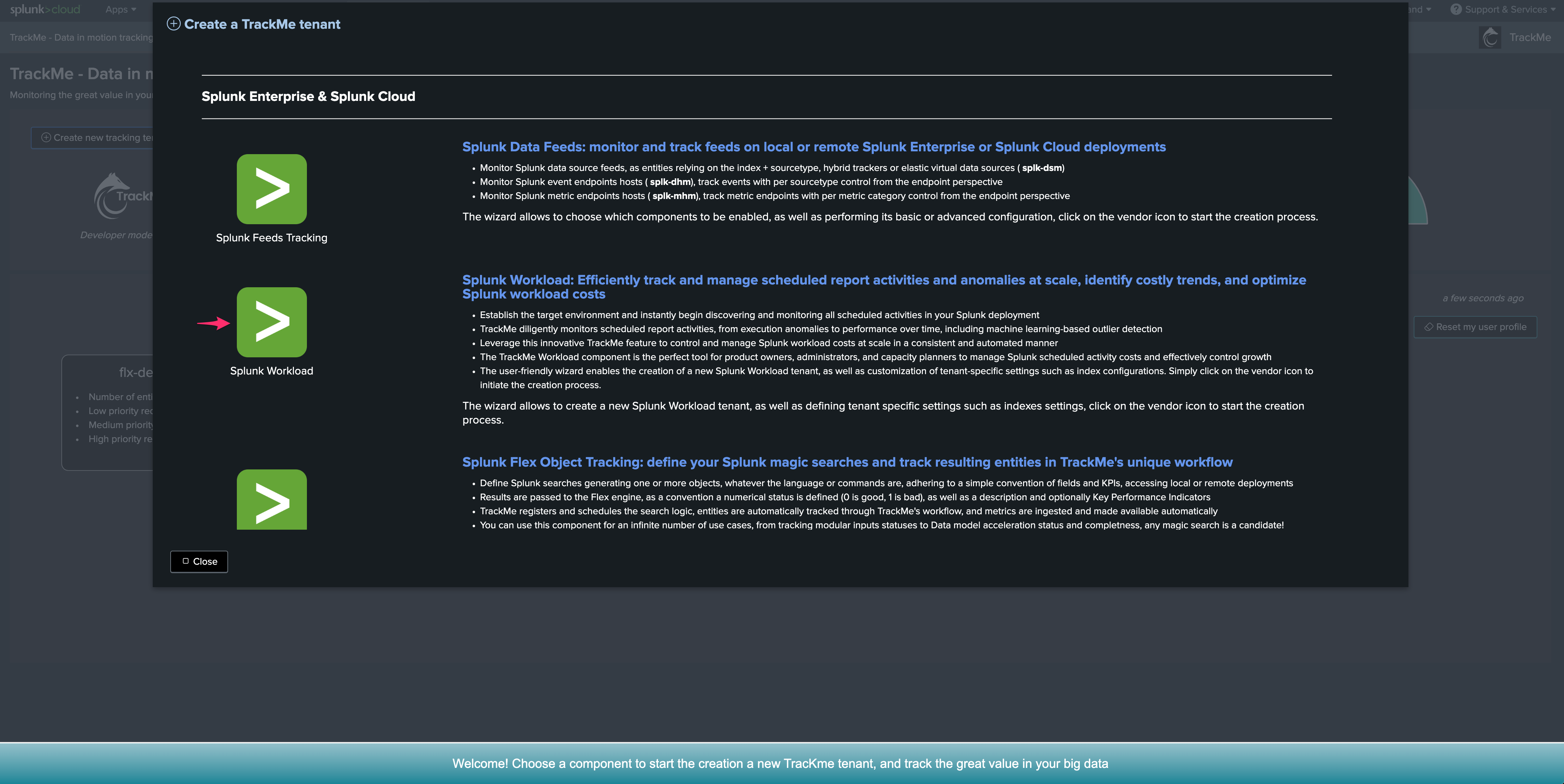Open the Splunk Workload heading link
1564x784 pixels.
[x=884, y=287]
